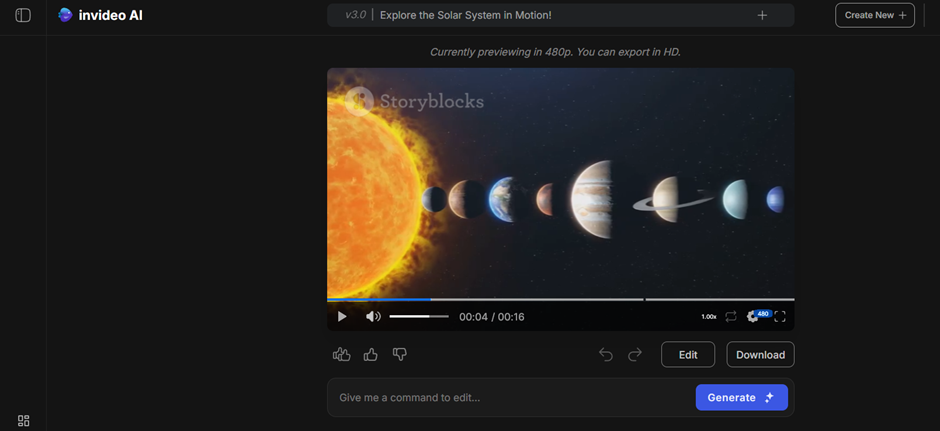The width and height of the screenshot is (940, 431).
Task: Open the apps grid icon
Action: (23, 420)
